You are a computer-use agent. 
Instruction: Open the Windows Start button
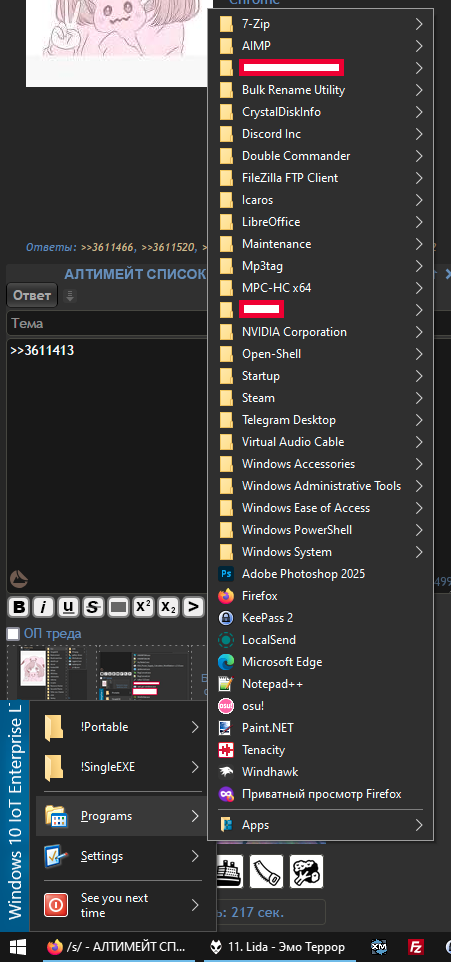coord(18,947)
